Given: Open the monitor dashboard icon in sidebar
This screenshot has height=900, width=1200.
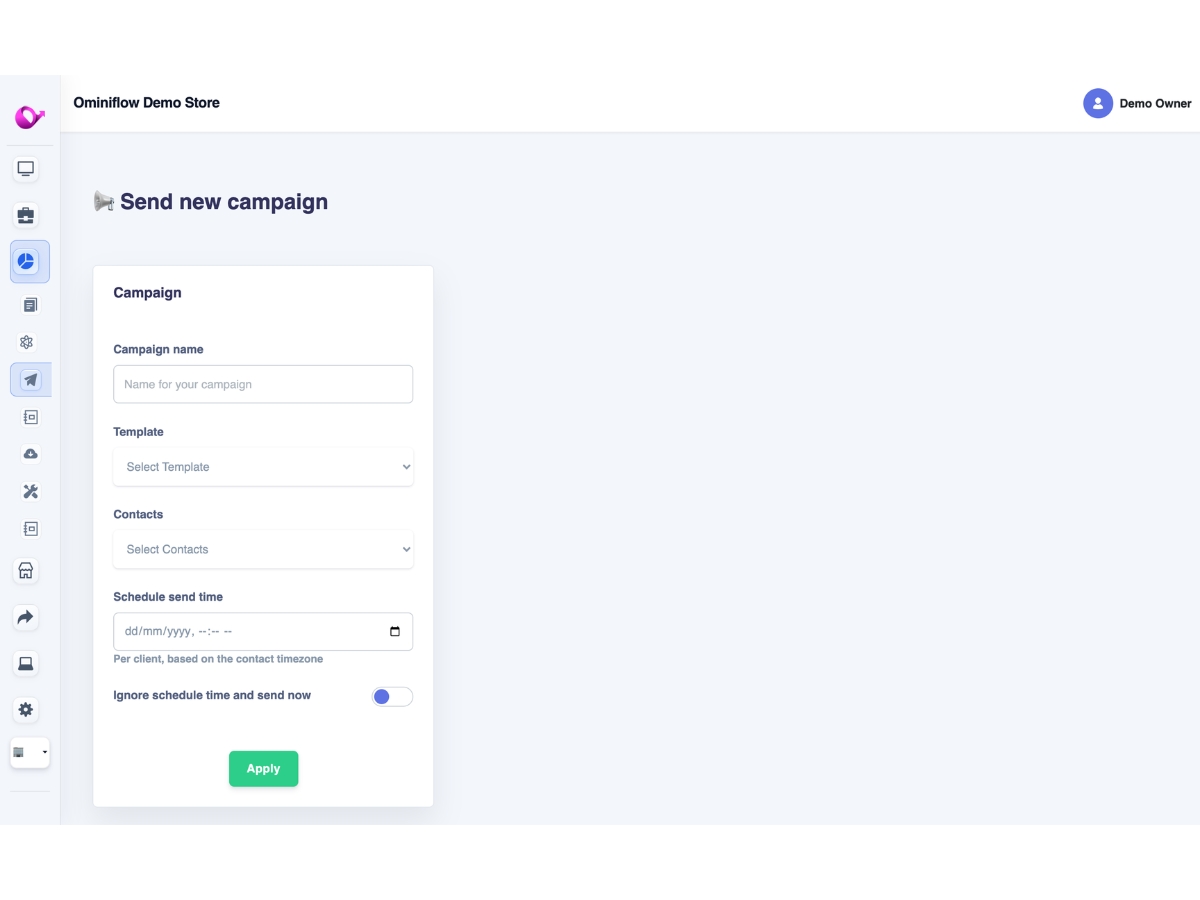Looking at the screenshot, I should tap(26, 169).
